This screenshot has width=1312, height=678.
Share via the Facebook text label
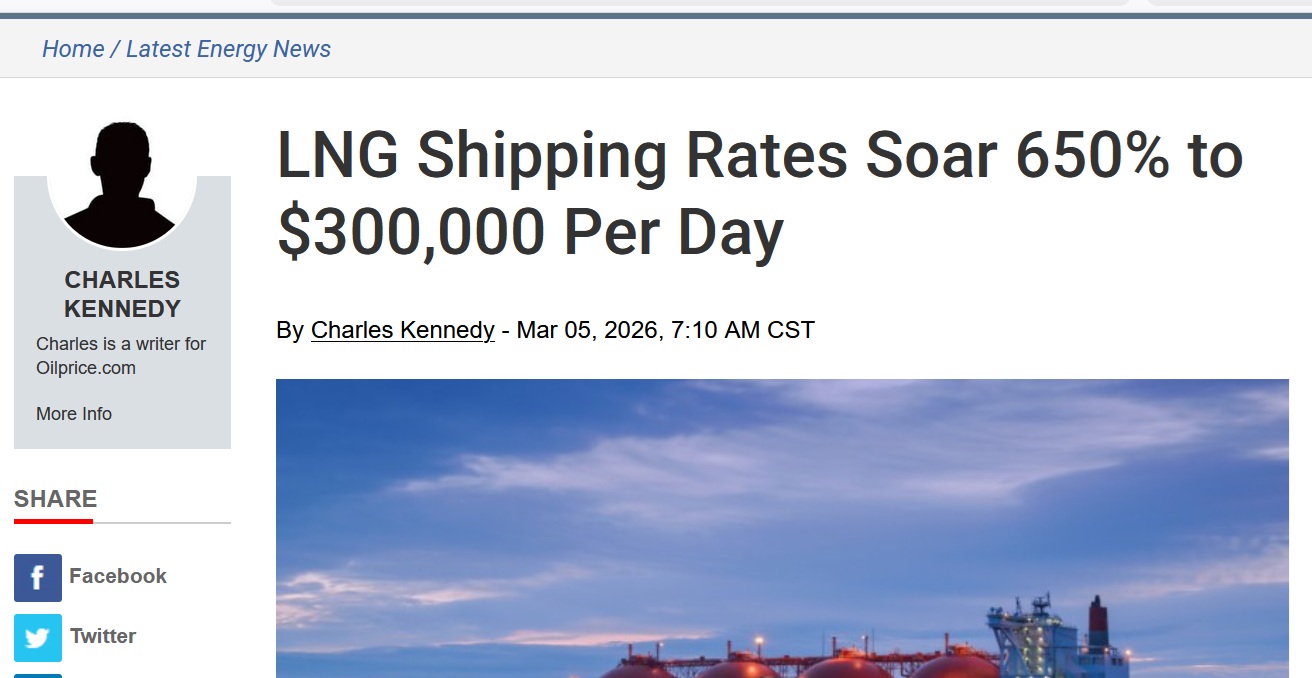click(118, 576)
